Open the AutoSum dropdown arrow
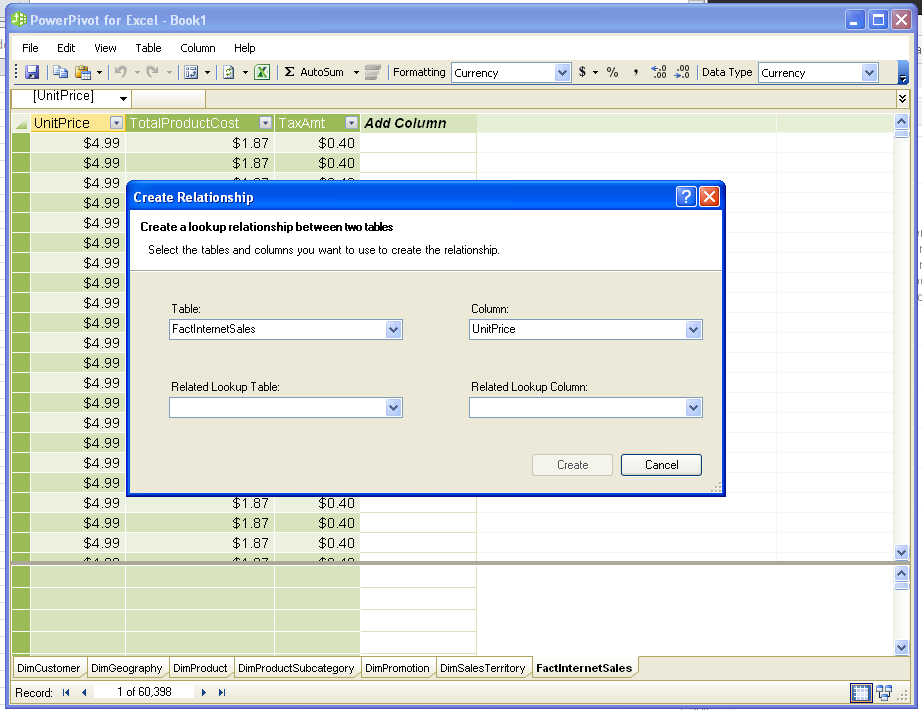 (356, 72)
